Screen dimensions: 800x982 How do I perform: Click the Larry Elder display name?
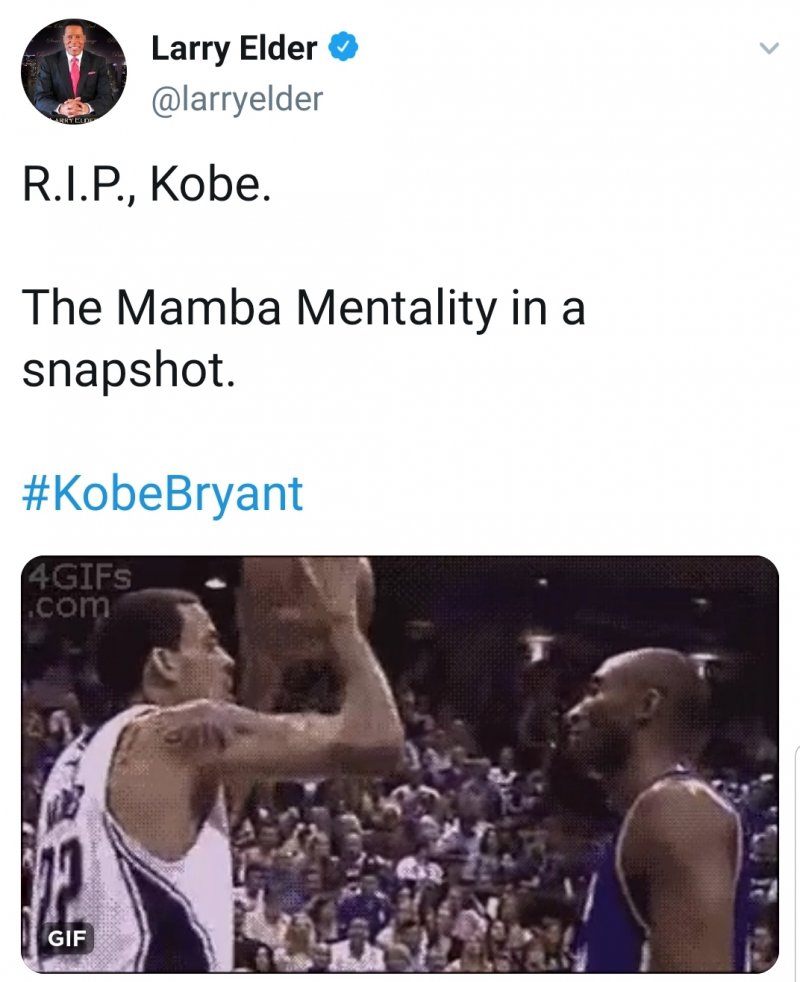234,47
